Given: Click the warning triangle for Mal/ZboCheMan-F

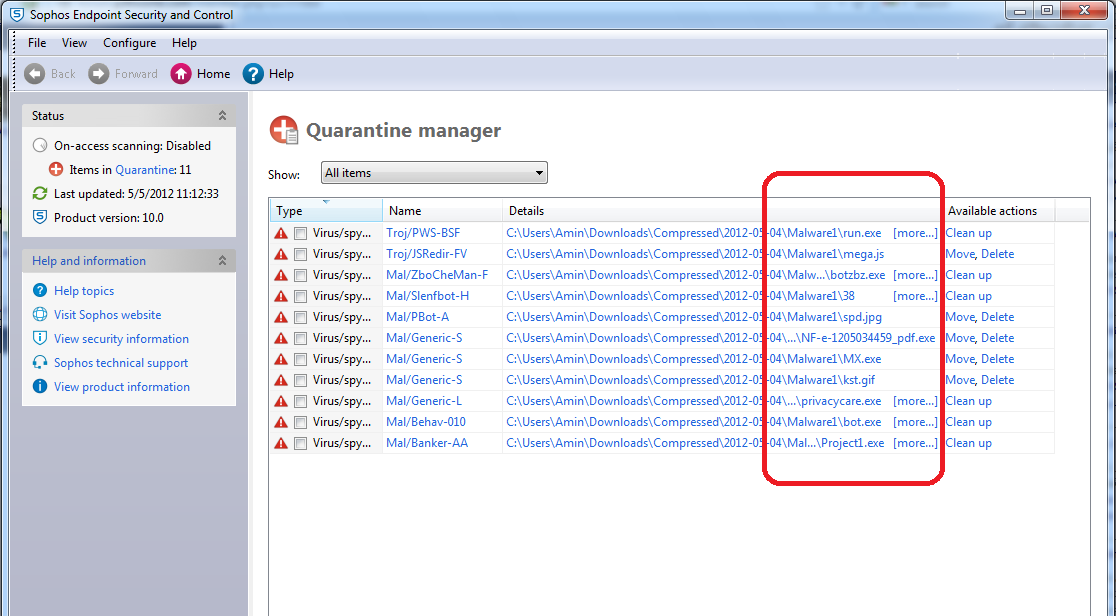Looking at the screenshot, I should (281, 275).
